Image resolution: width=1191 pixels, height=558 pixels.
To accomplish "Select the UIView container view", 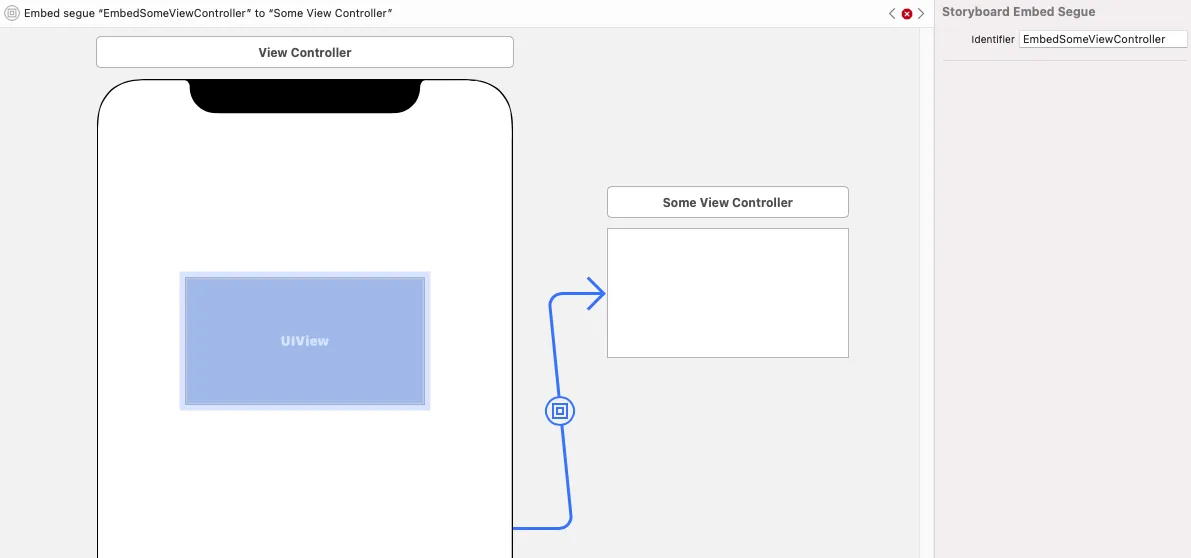I will (x=305, y=341).
